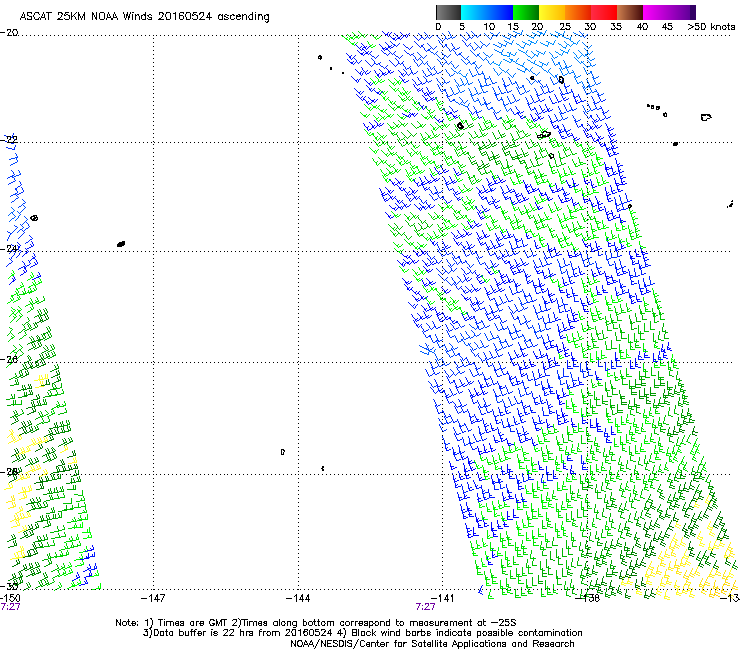
Task: Click the purple 7:27 timestamp beside -141
Action: (x=425, y=607)
